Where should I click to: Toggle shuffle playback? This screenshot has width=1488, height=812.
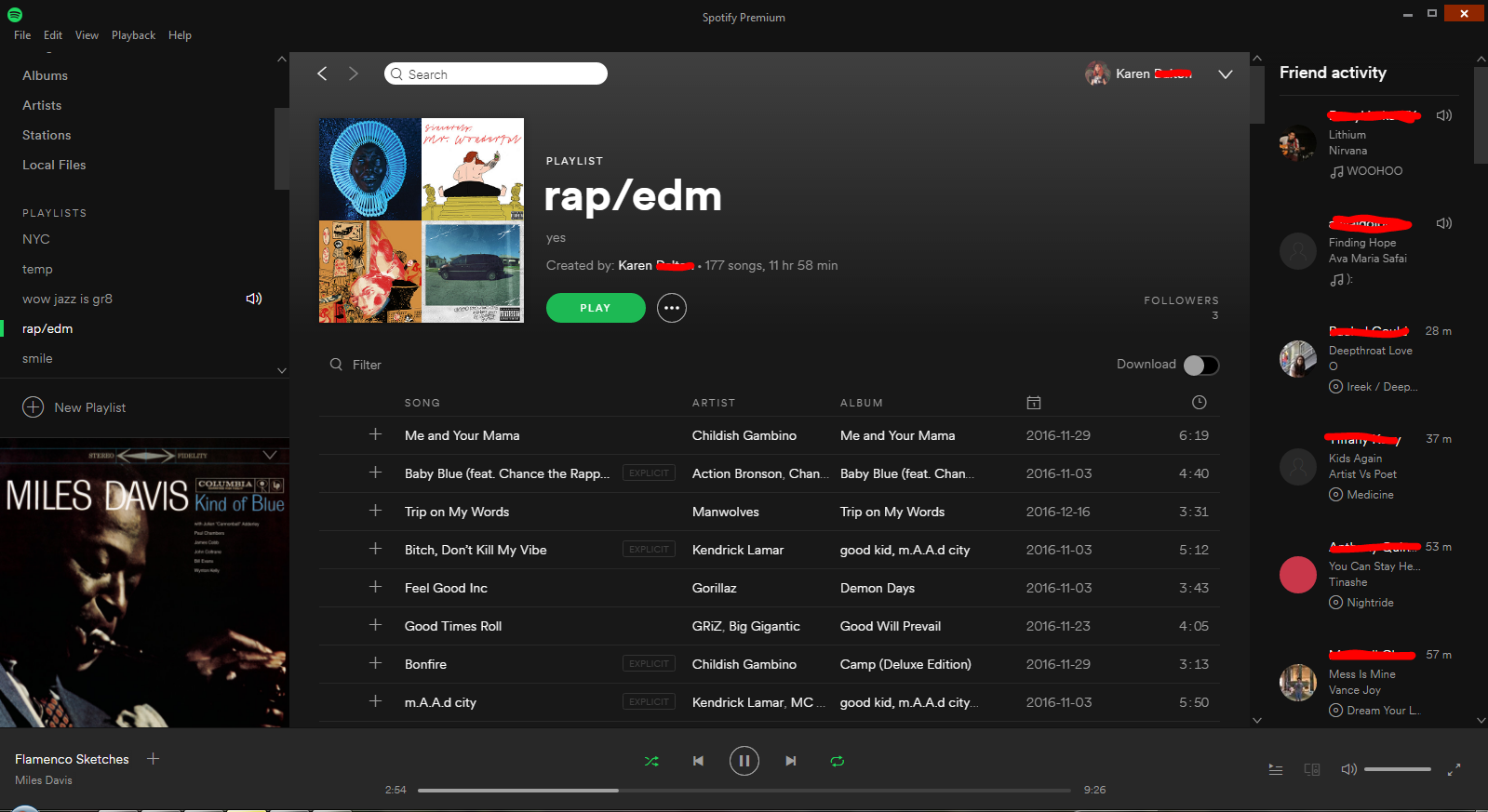(x=651, y=761)
